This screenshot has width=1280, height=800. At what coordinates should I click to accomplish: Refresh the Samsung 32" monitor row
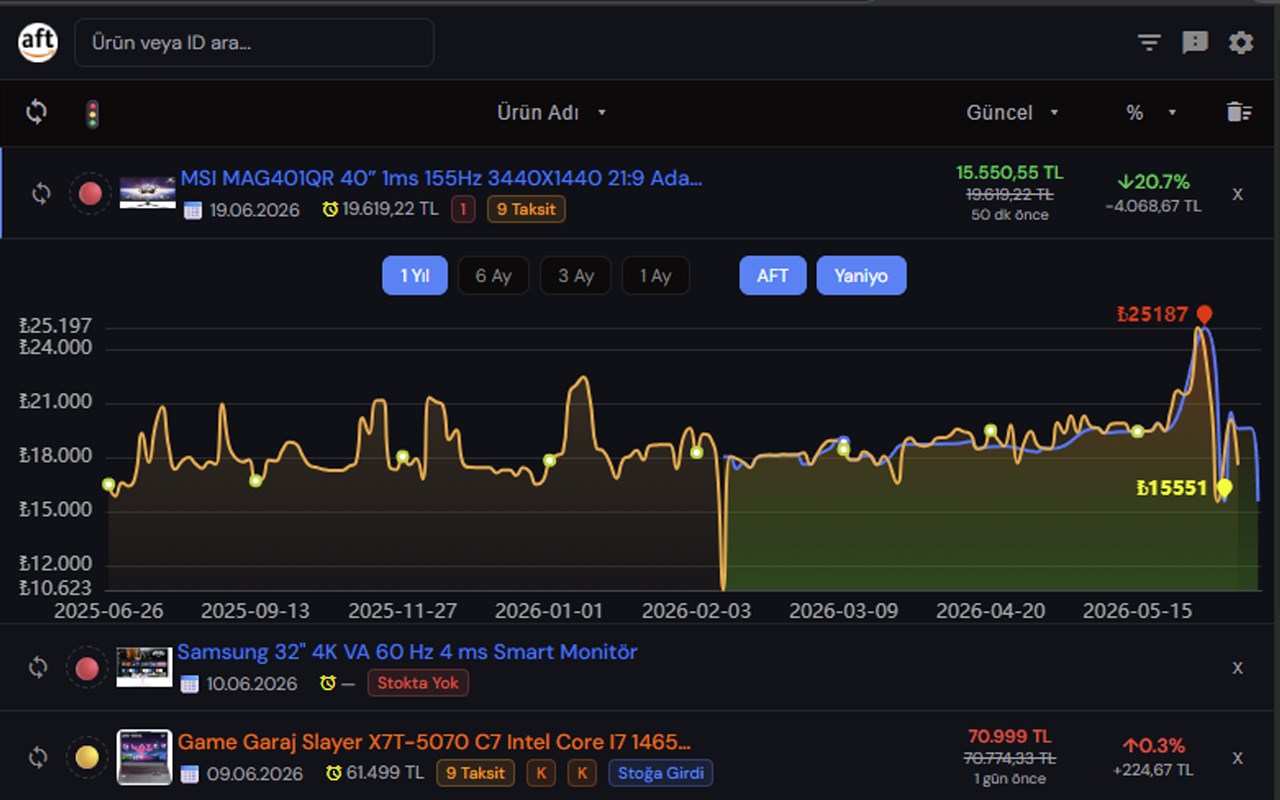click(x=38, y=667)
